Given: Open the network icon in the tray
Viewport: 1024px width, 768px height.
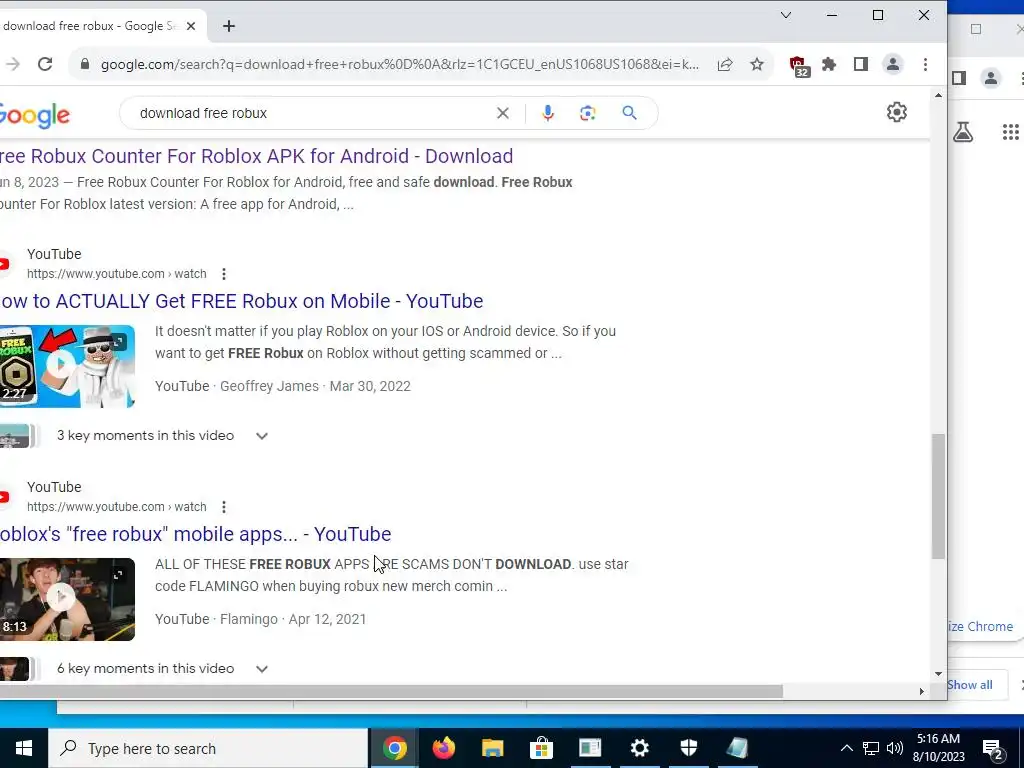Looking at the screenshot, I should (x=871, y=748).
